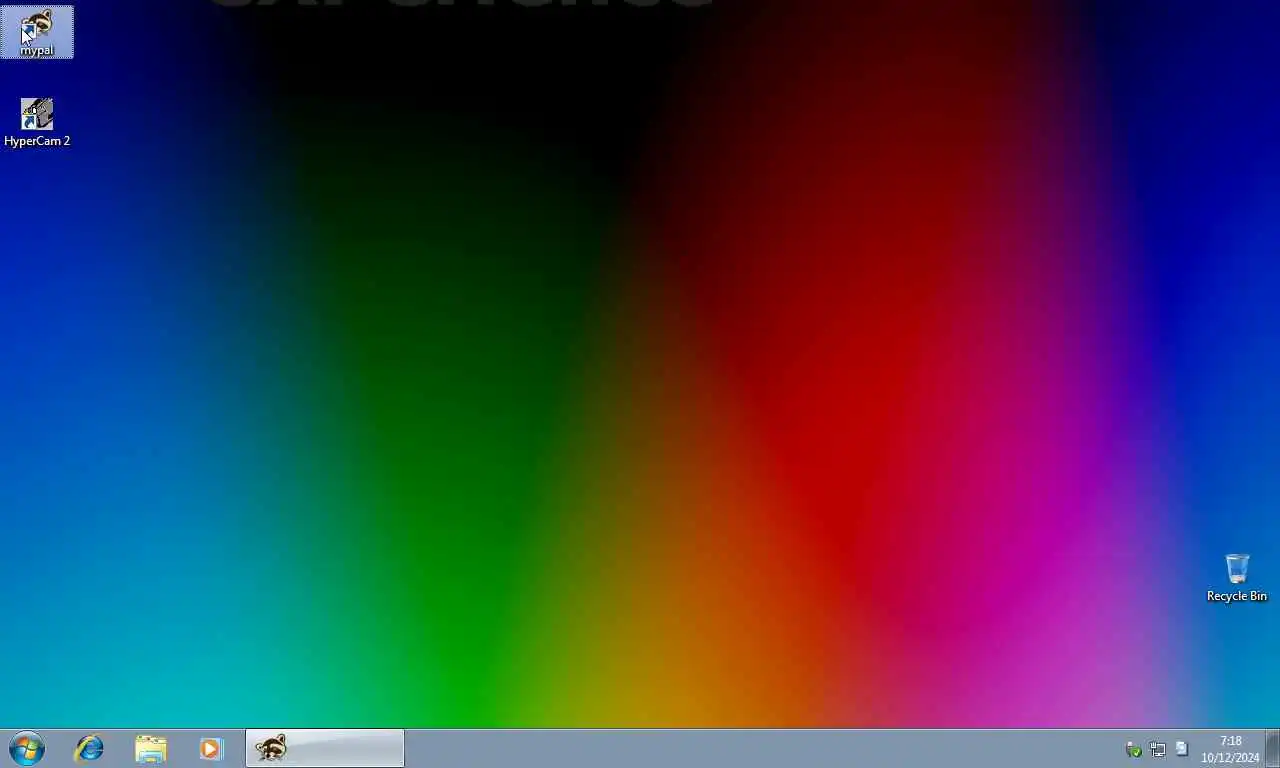Open the clock showing 7:18

(1230, 749)
